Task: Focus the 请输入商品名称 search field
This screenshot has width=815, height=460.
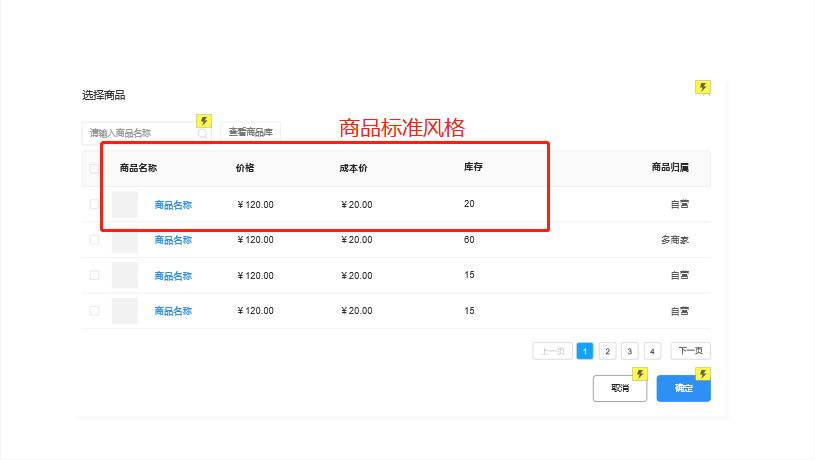Action: (146, 133)
